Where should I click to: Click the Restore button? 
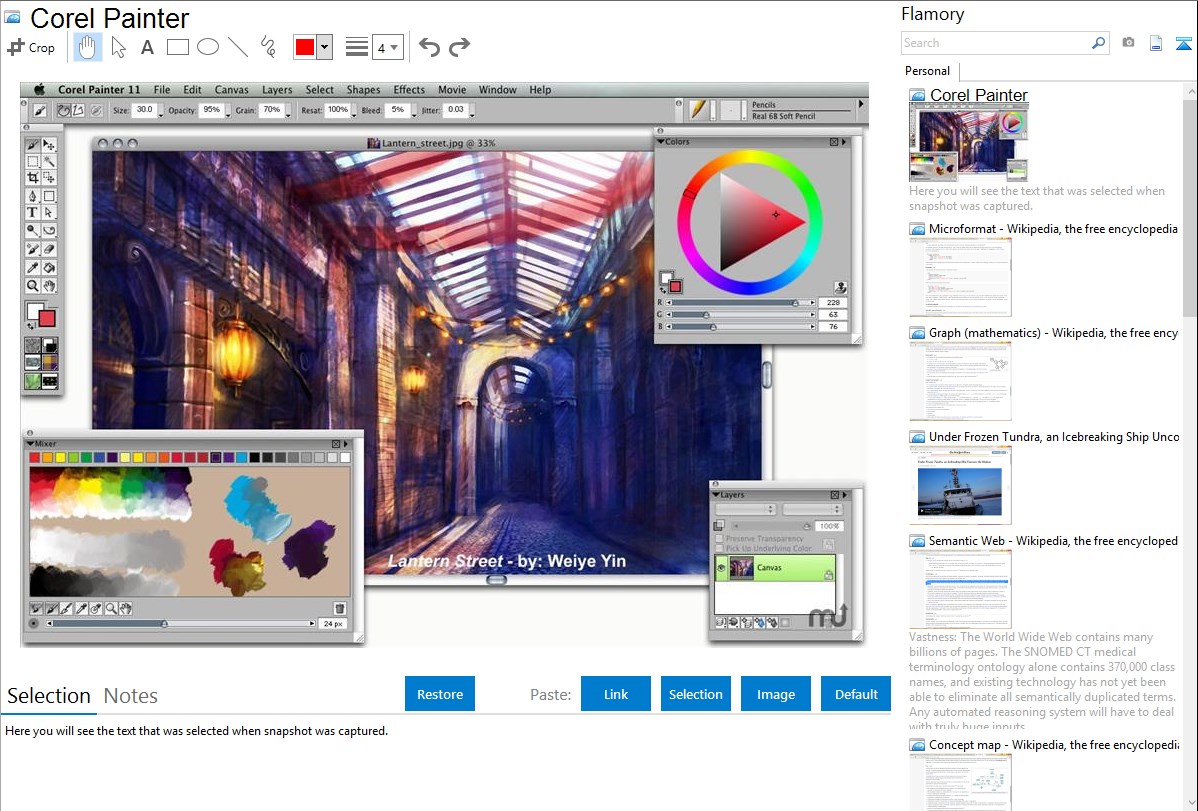[440, 694]
